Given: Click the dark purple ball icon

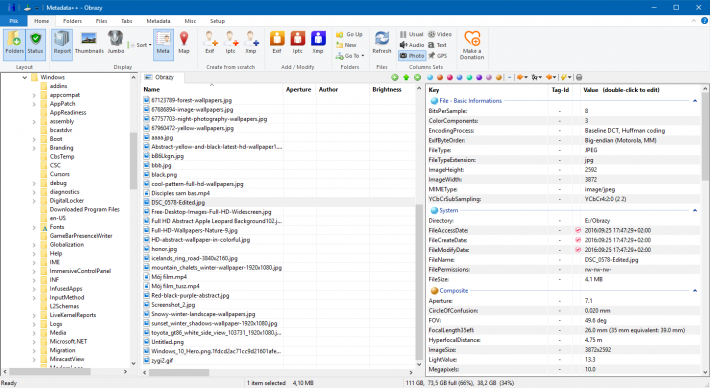Looking at the screenshot, I should 479,77.
